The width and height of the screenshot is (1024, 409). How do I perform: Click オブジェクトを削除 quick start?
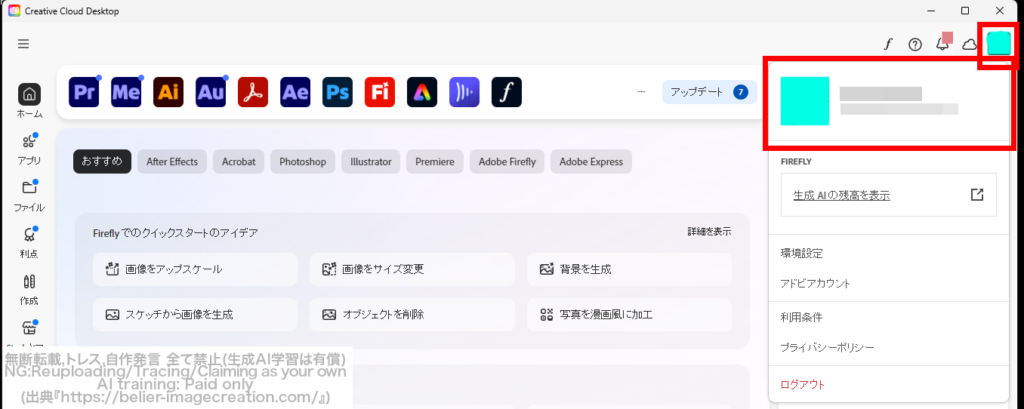click(x=411, y=314)
